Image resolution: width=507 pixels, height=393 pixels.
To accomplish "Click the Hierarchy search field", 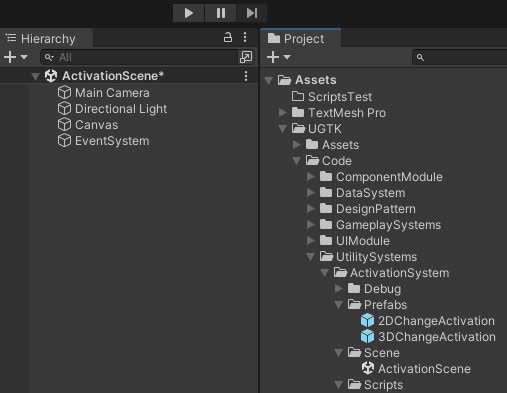I will coord(139,57).
